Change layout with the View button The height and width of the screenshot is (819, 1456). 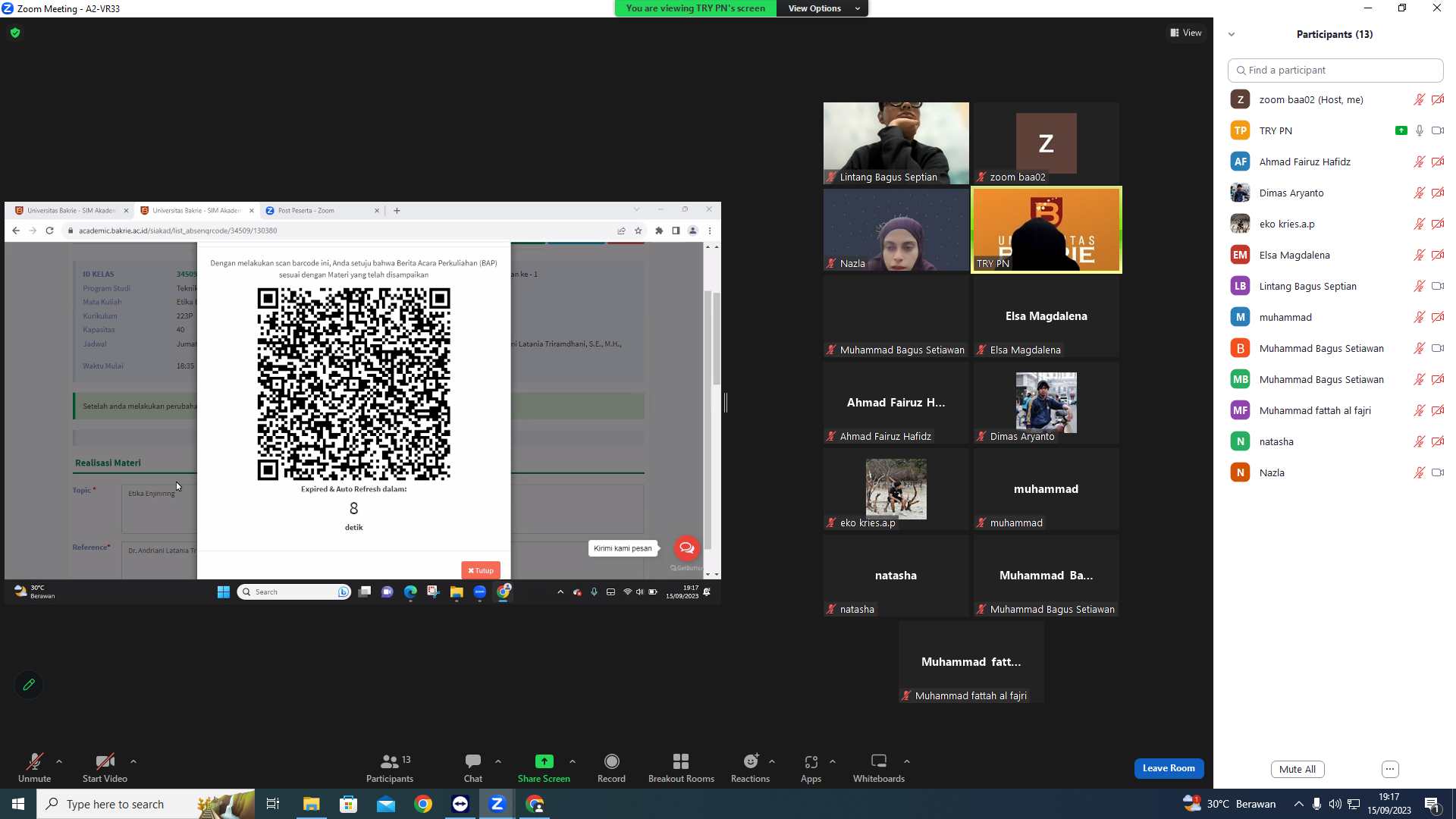tap(1186, 33)
